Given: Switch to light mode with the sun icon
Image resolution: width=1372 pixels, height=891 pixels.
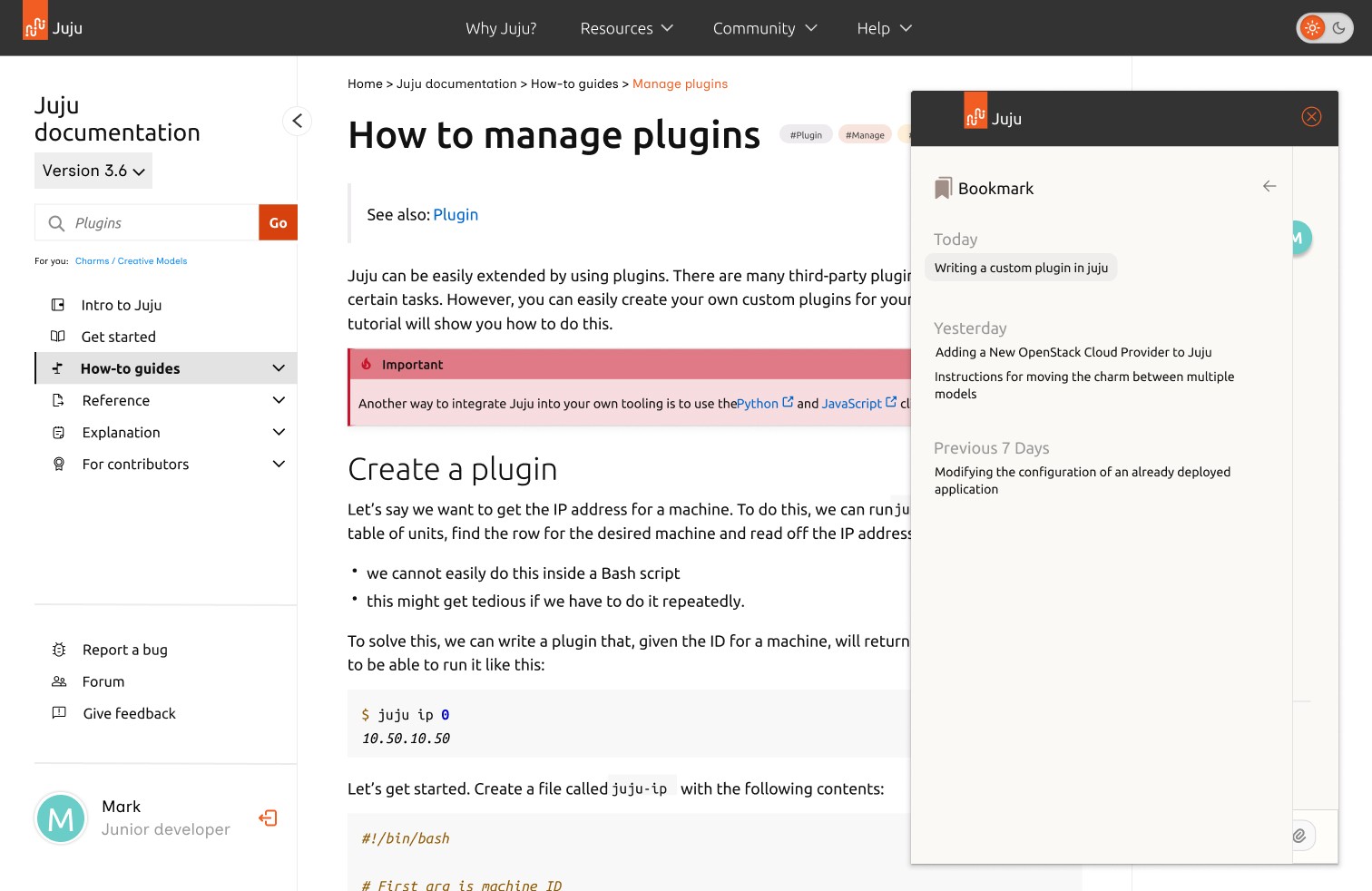Looking at the screenshot, I should click(1312, 28).
